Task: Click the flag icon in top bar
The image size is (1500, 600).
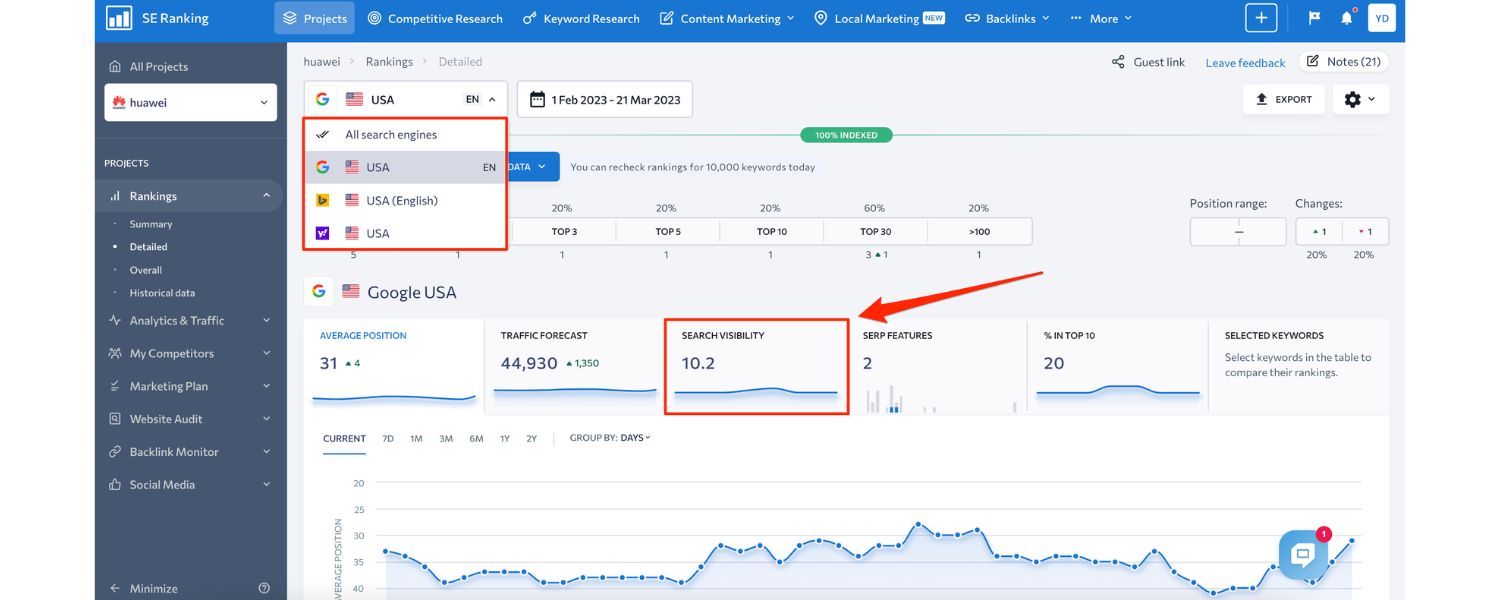Action: coord(1313,17)
